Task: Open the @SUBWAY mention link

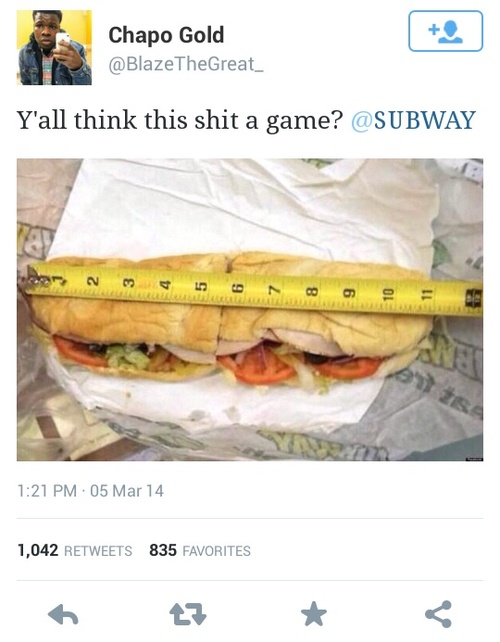Action: pyautogui.click(x=413, y=120)
